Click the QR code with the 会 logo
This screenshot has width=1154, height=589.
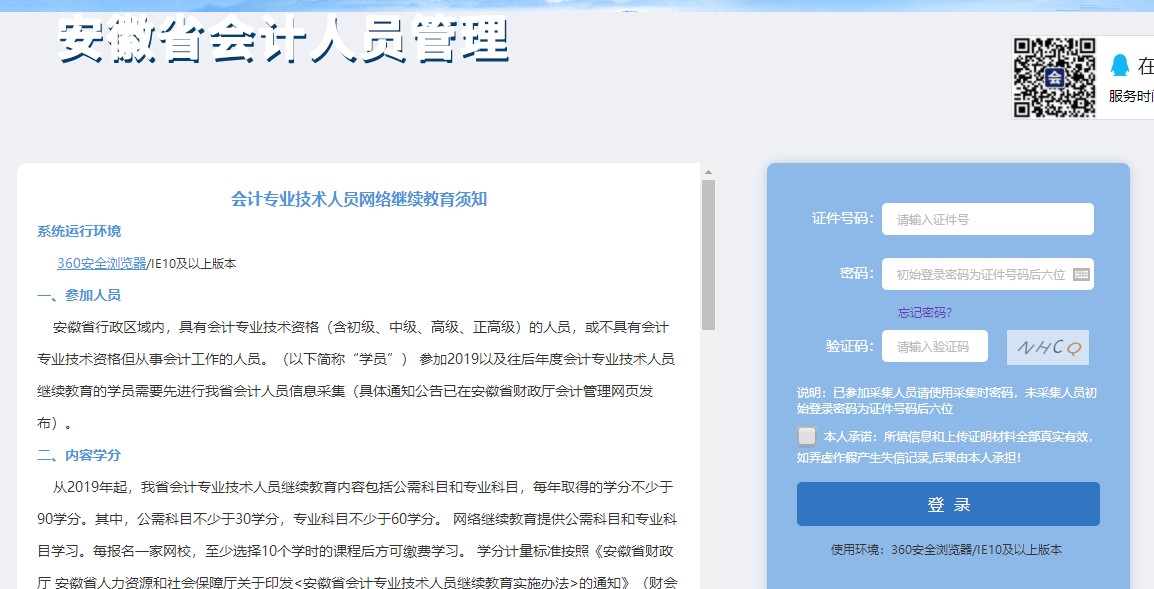(x=1053, y=77)
